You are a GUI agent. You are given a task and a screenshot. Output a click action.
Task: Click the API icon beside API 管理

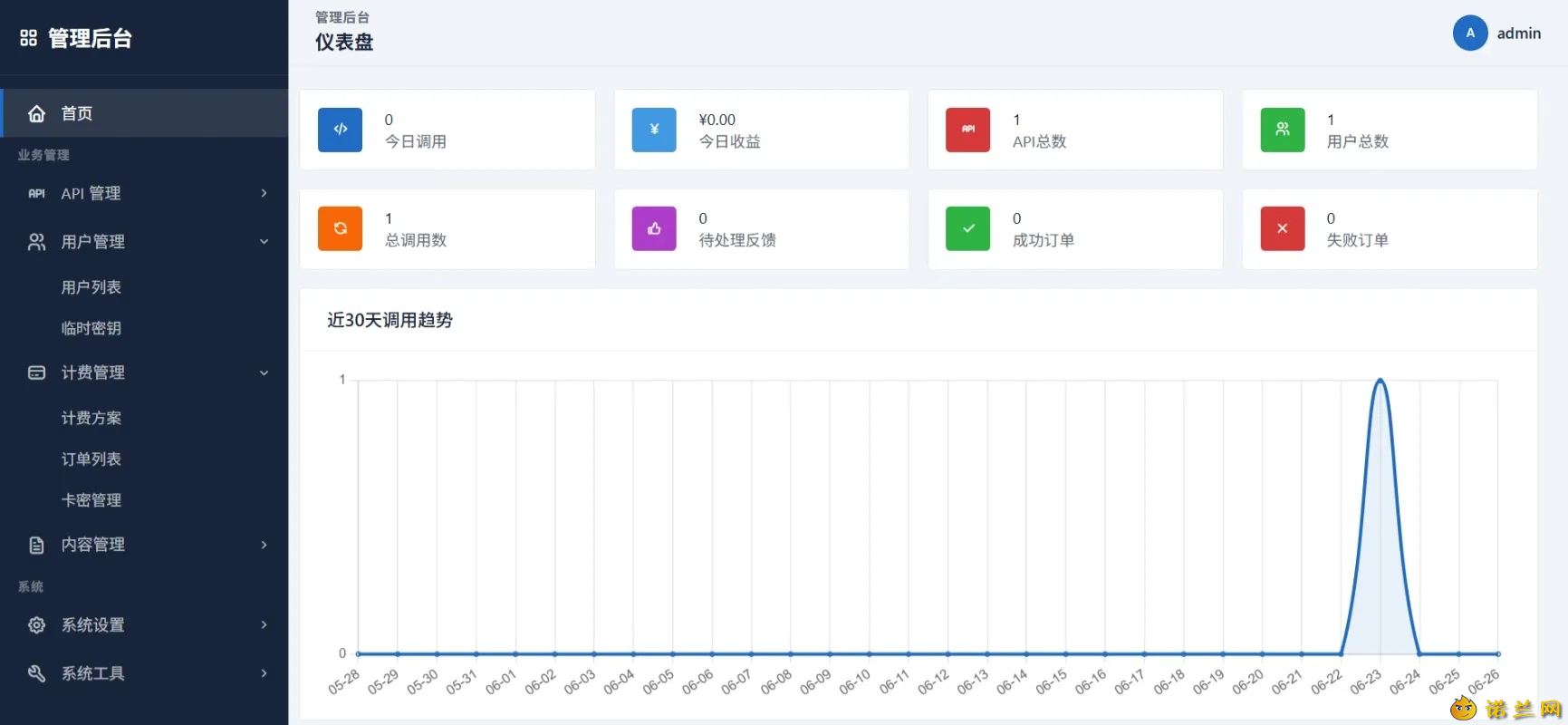point(36,193)
